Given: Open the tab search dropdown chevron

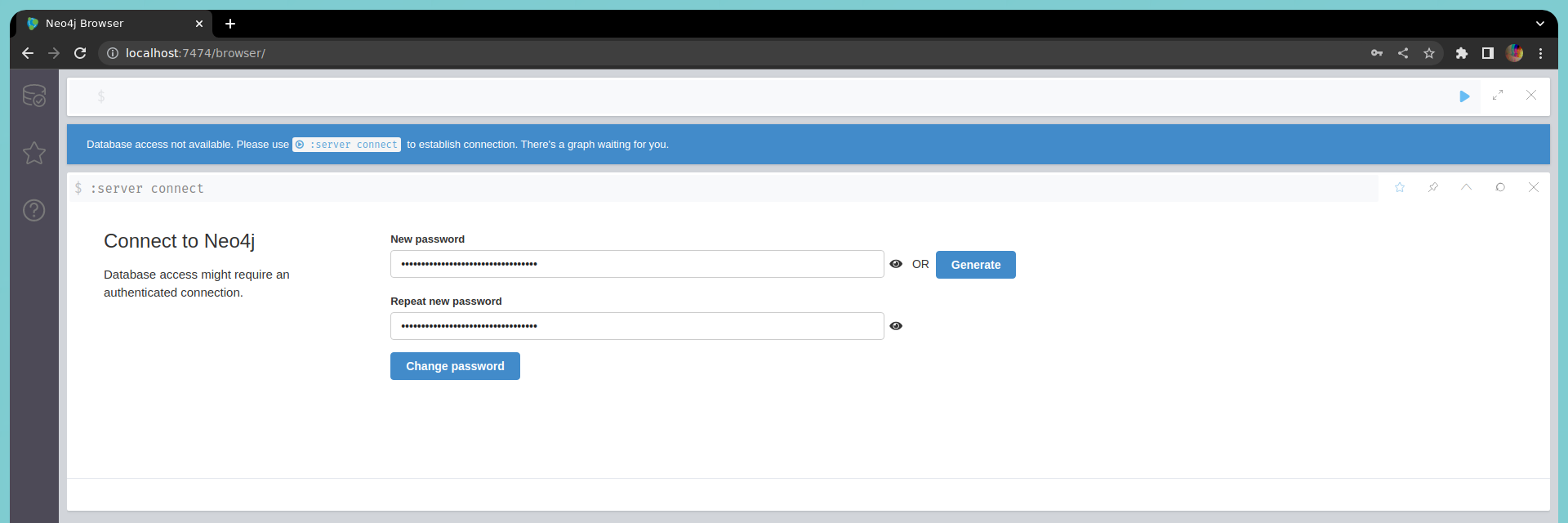Looking at the screenshot, I should pyautogui.click(x=1540, y=24).
